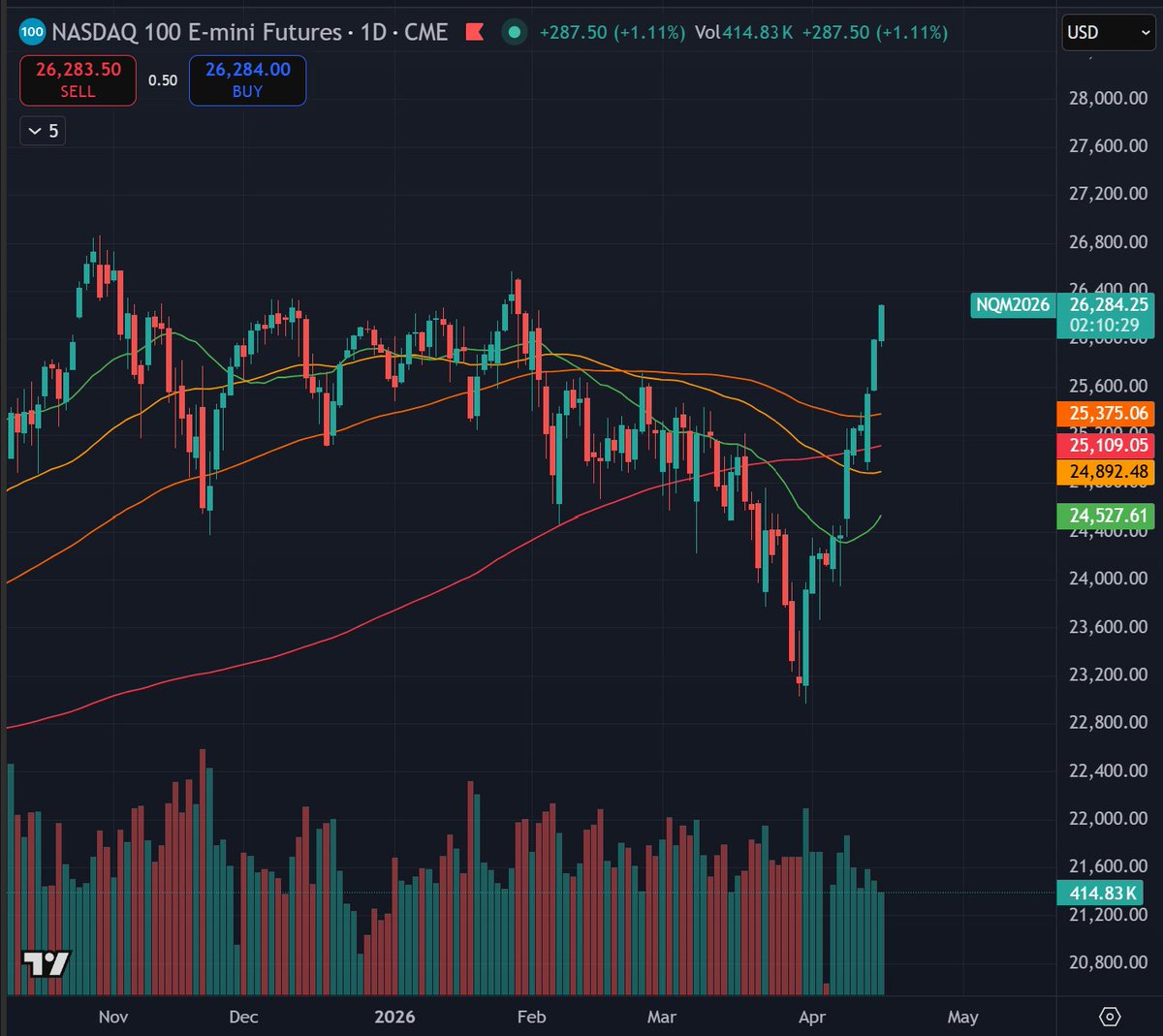The image size is (1163, 1036).
Task: Click the CME exchange label
Action: [x=426, y=32]
